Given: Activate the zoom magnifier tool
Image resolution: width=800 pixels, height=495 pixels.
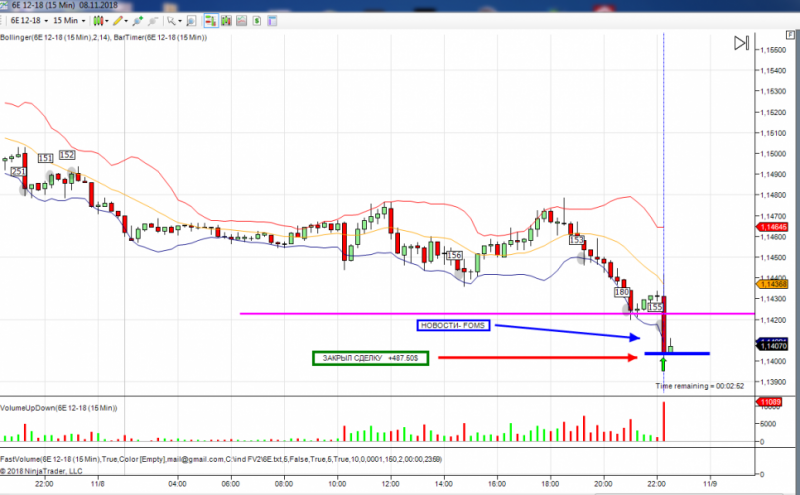Looking at the screenshot, I should pos(191,21).
